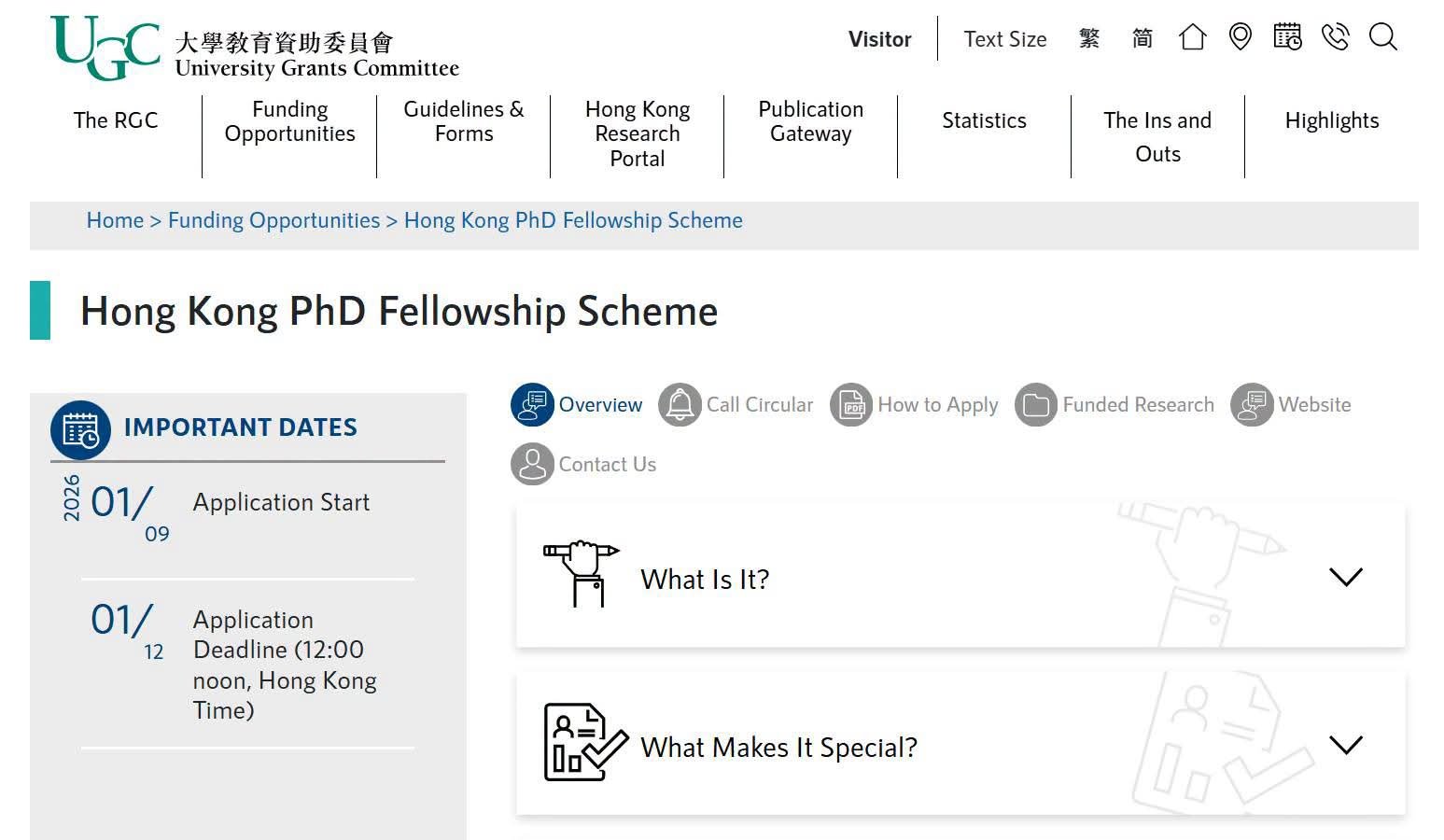Open the location pin sitemap icon
Image resolution: width=1444 pixels, height=840 pixels.
1240,37
